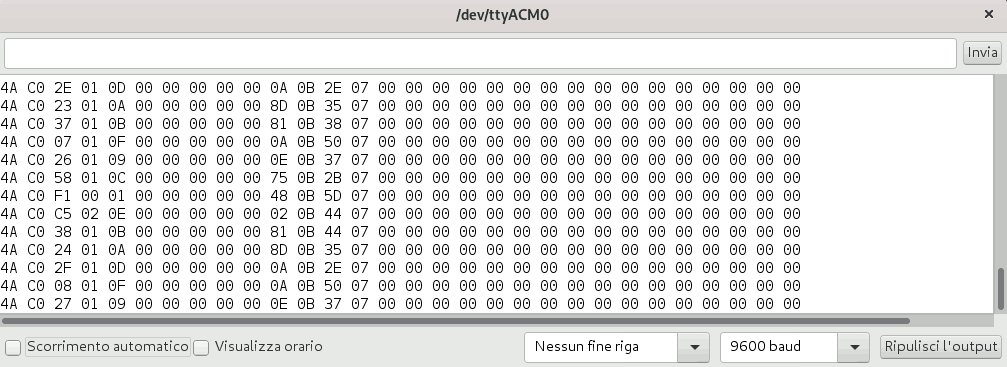Click the Invia send button
The image size is (1007, 367).
pos(983,53)
